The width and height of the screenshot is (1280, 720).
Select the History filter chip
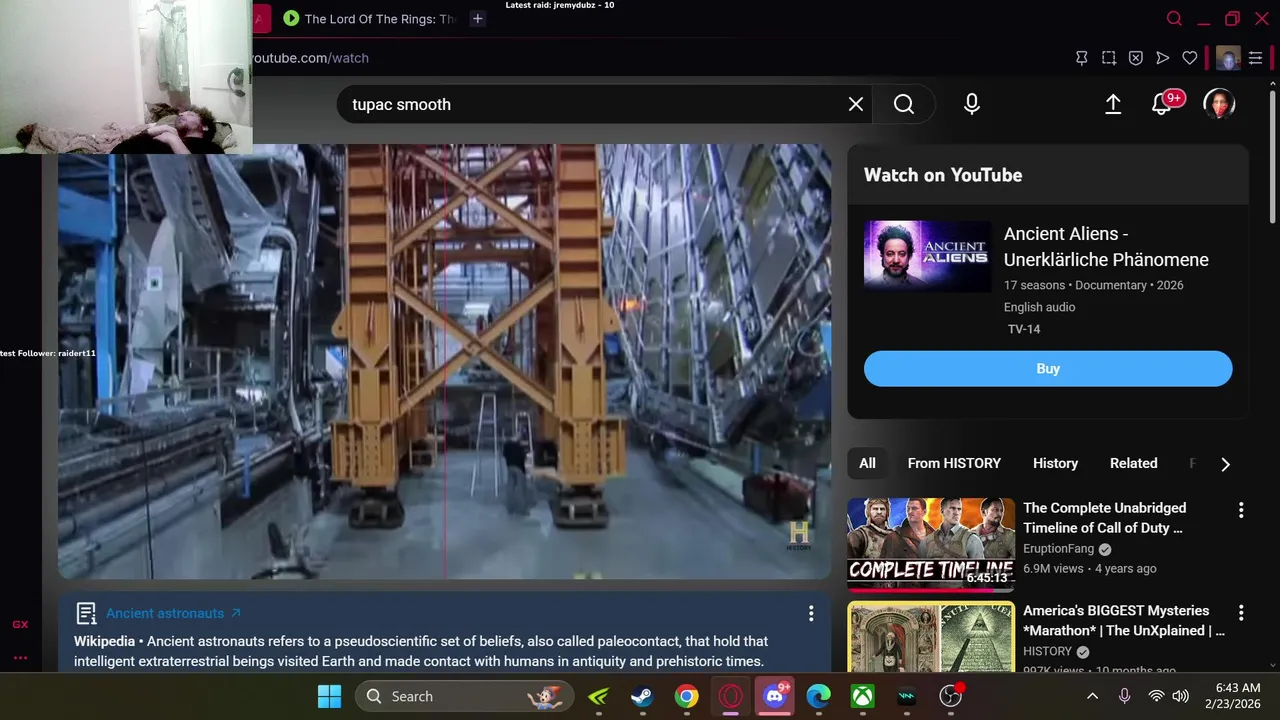1055,463
